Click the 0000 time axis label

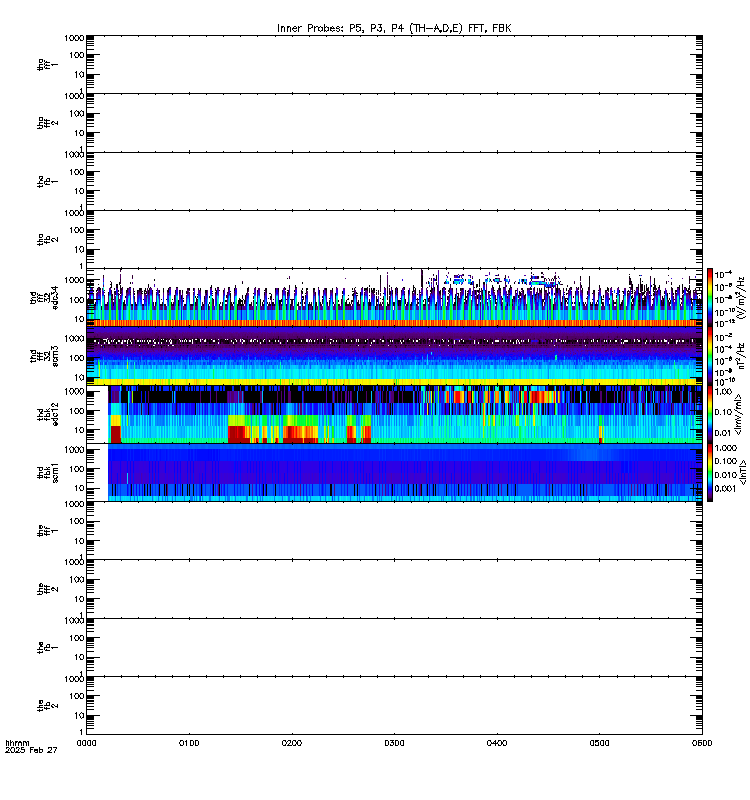point(86,743)
